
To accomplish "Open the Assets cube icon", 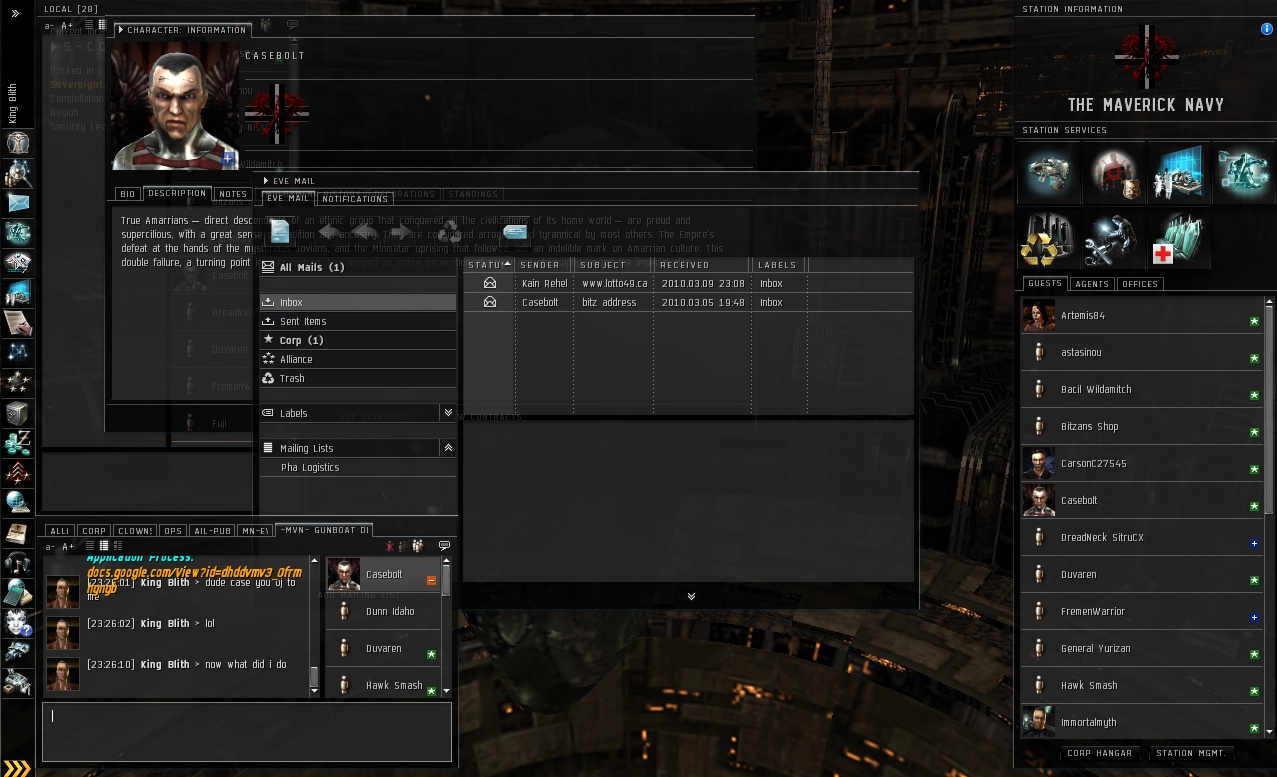I will click(17, 413).
